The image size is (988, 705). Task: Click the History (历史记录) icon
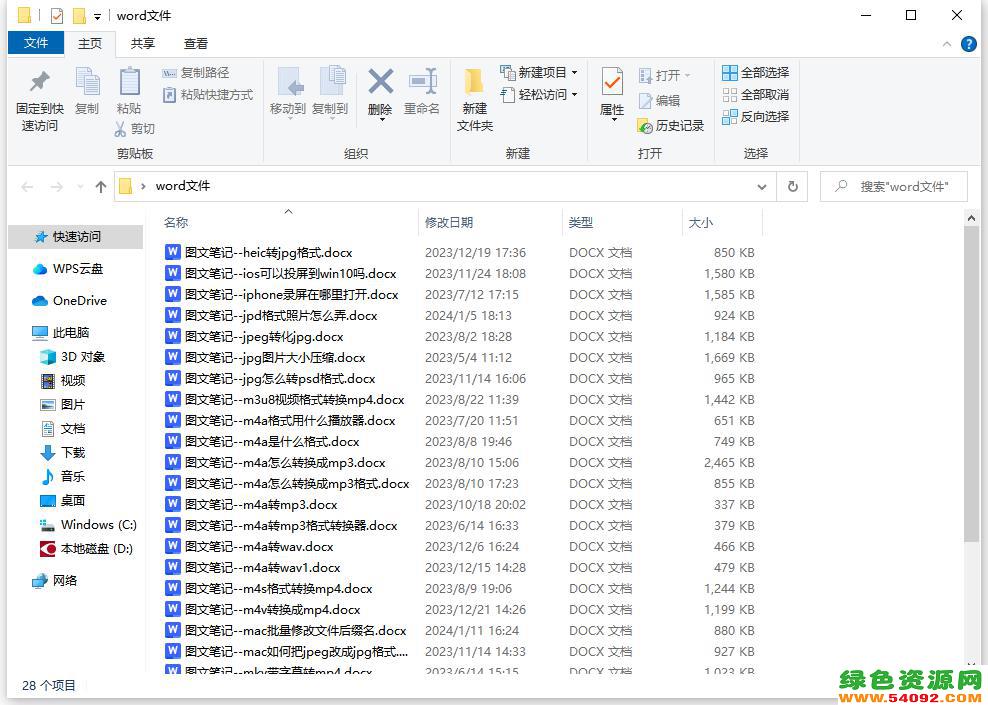pyautogui.click(x=645, y=126)
